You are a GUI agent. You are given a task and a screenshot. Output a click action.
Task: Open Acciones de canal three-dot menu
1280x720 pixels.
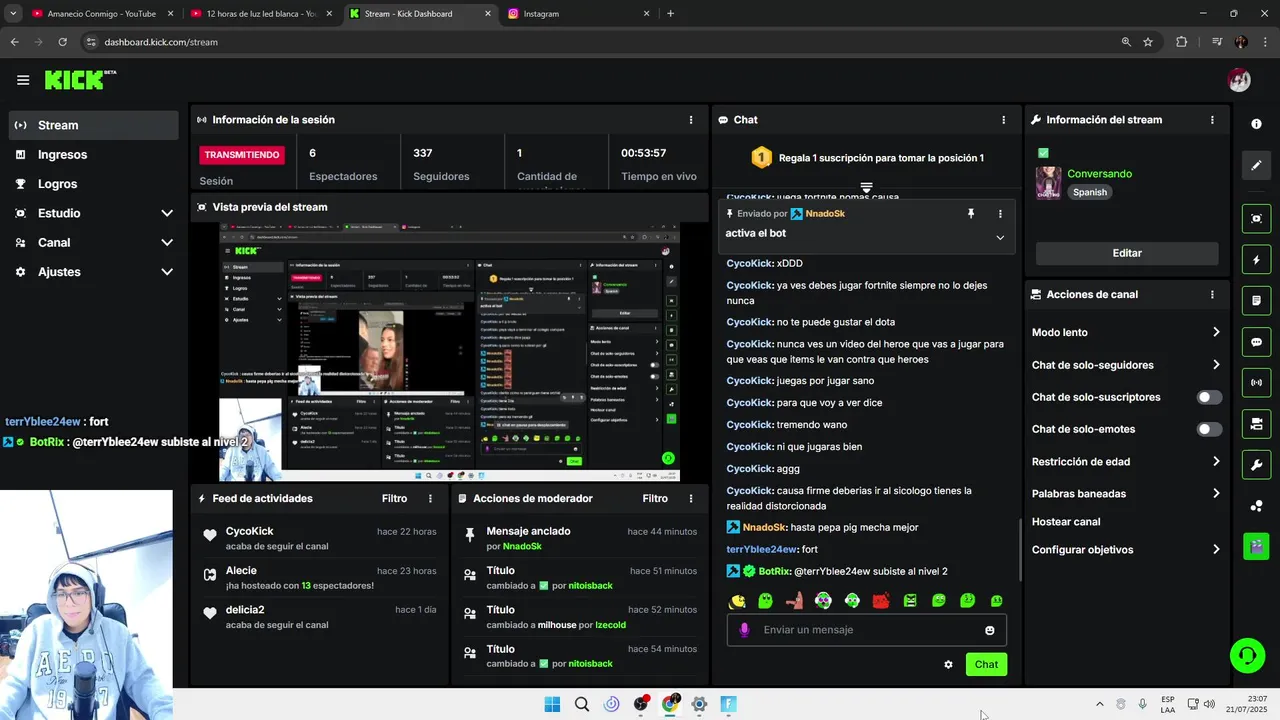pyautogui.click(x=1212, y=295)
